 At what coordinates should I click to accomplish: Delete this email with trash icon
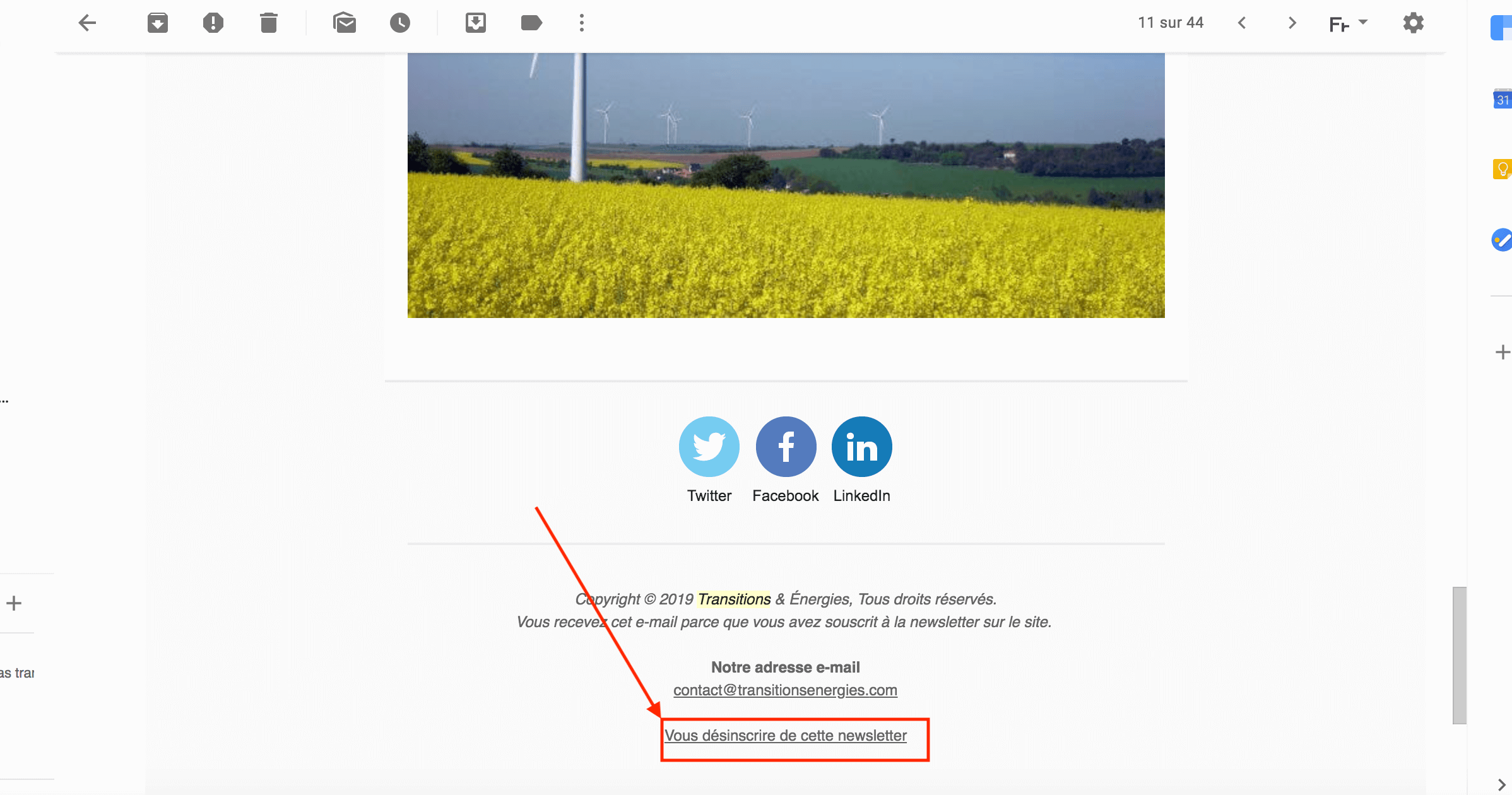[269, 23]
